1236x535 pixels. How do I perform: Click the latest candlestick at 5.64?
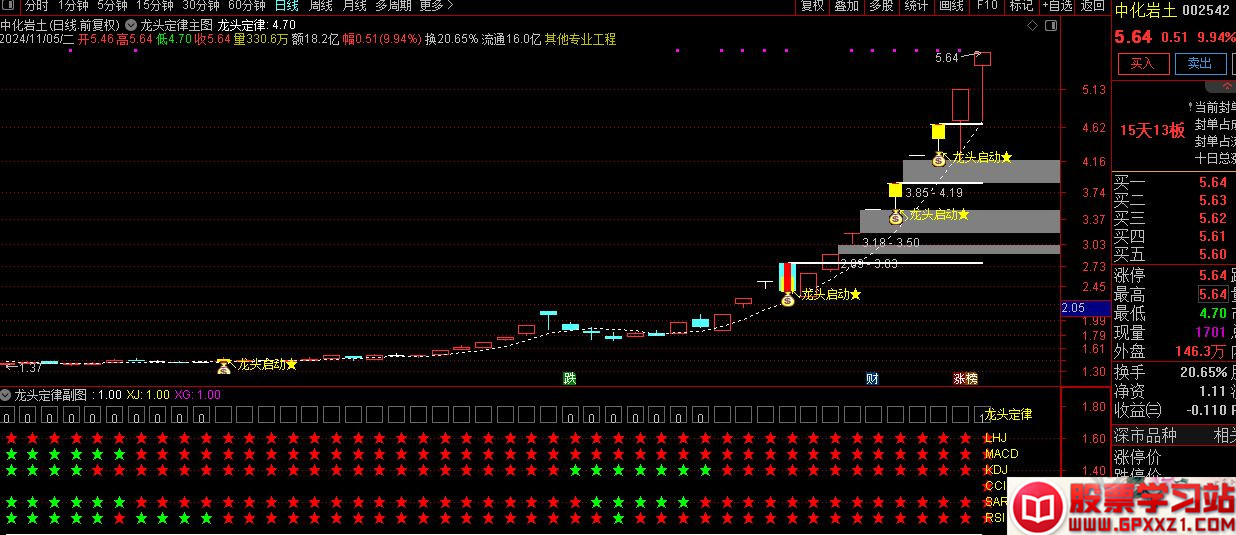tap(982, 59)
